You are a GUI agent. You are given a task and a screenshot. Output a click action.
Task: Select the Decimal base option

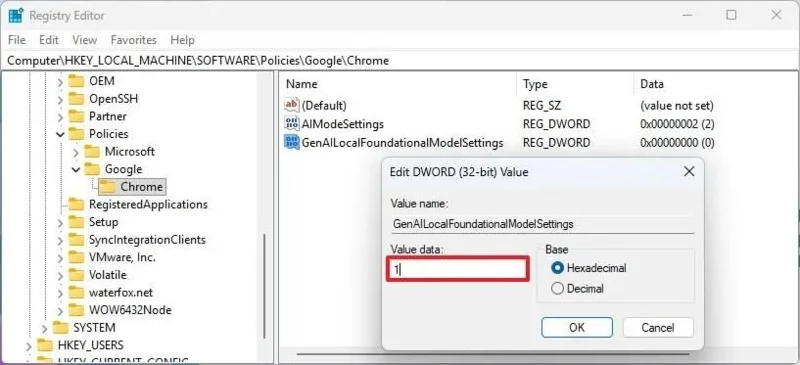[x=558, y=288]
